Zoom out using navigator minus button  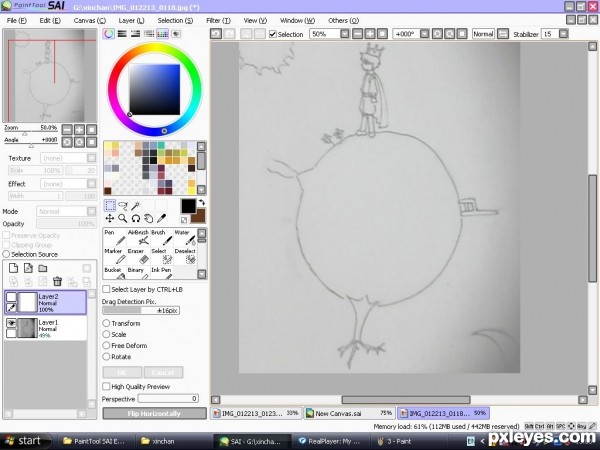point(67,130)
